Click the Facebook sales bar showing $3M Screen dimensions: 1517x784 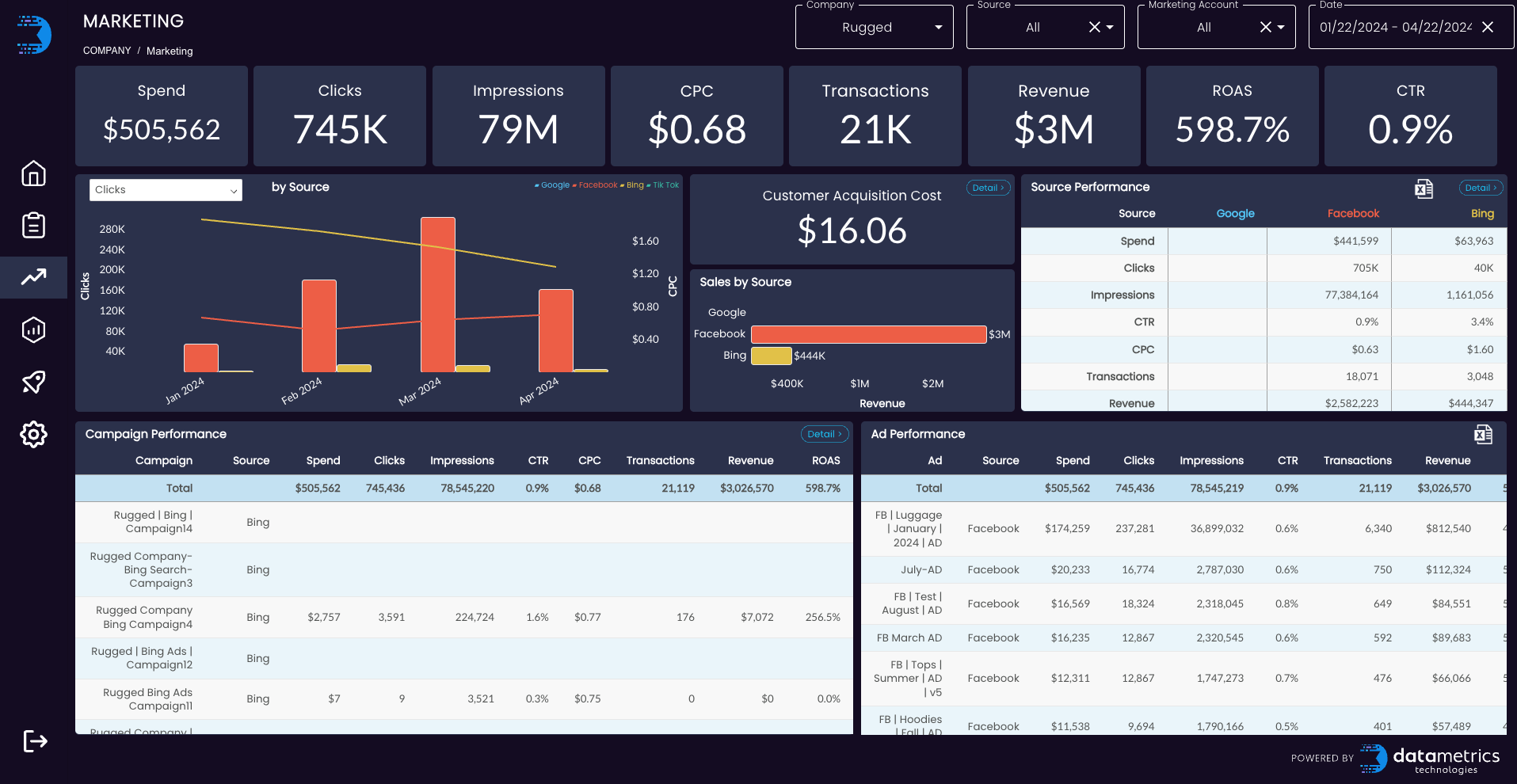tap(869, 334)
